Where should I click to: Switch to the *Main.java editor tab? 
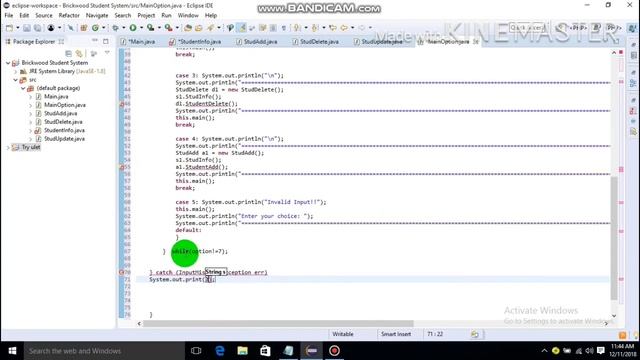(141, 42)
